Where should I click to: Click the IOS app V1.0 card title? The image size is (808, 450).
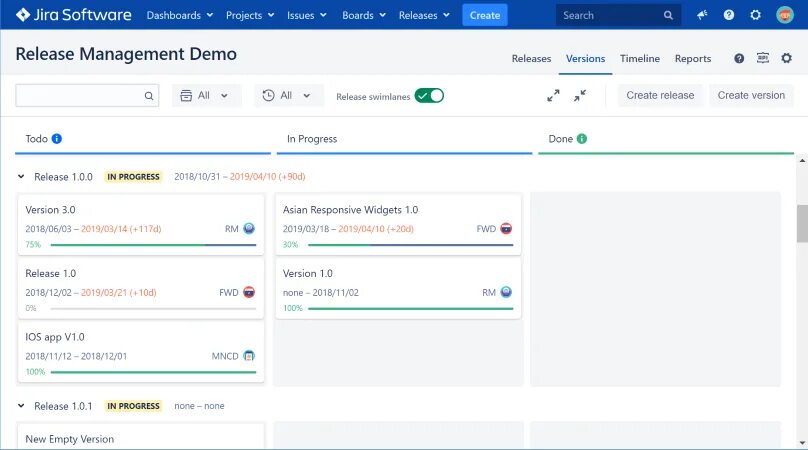pos(55,337)
